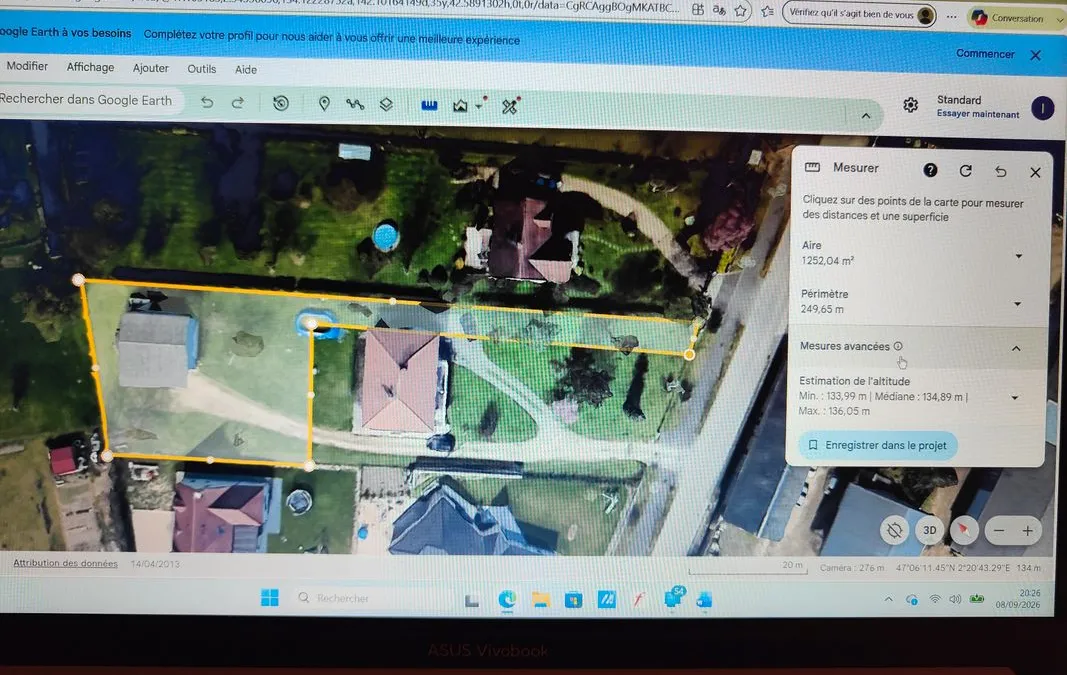Reset orientation with the red compass
Screen dimensions: 1067x675
(x=964, y=530)
